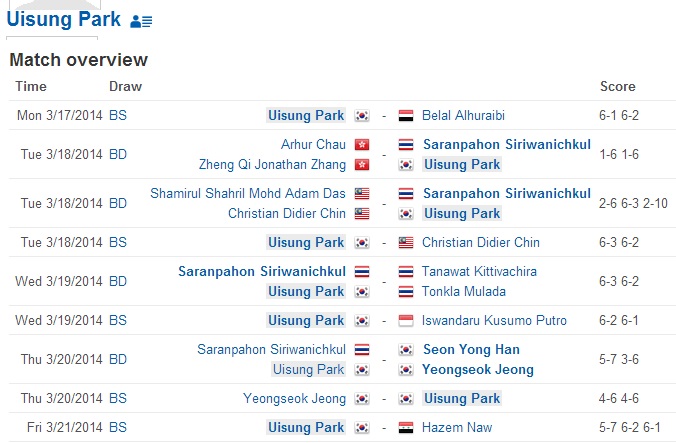Select the BD draw link on Wed 3/19/2014

point(118,281)
